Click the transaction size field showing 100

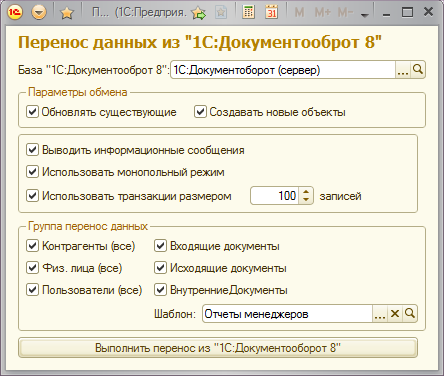click(275, 196)
